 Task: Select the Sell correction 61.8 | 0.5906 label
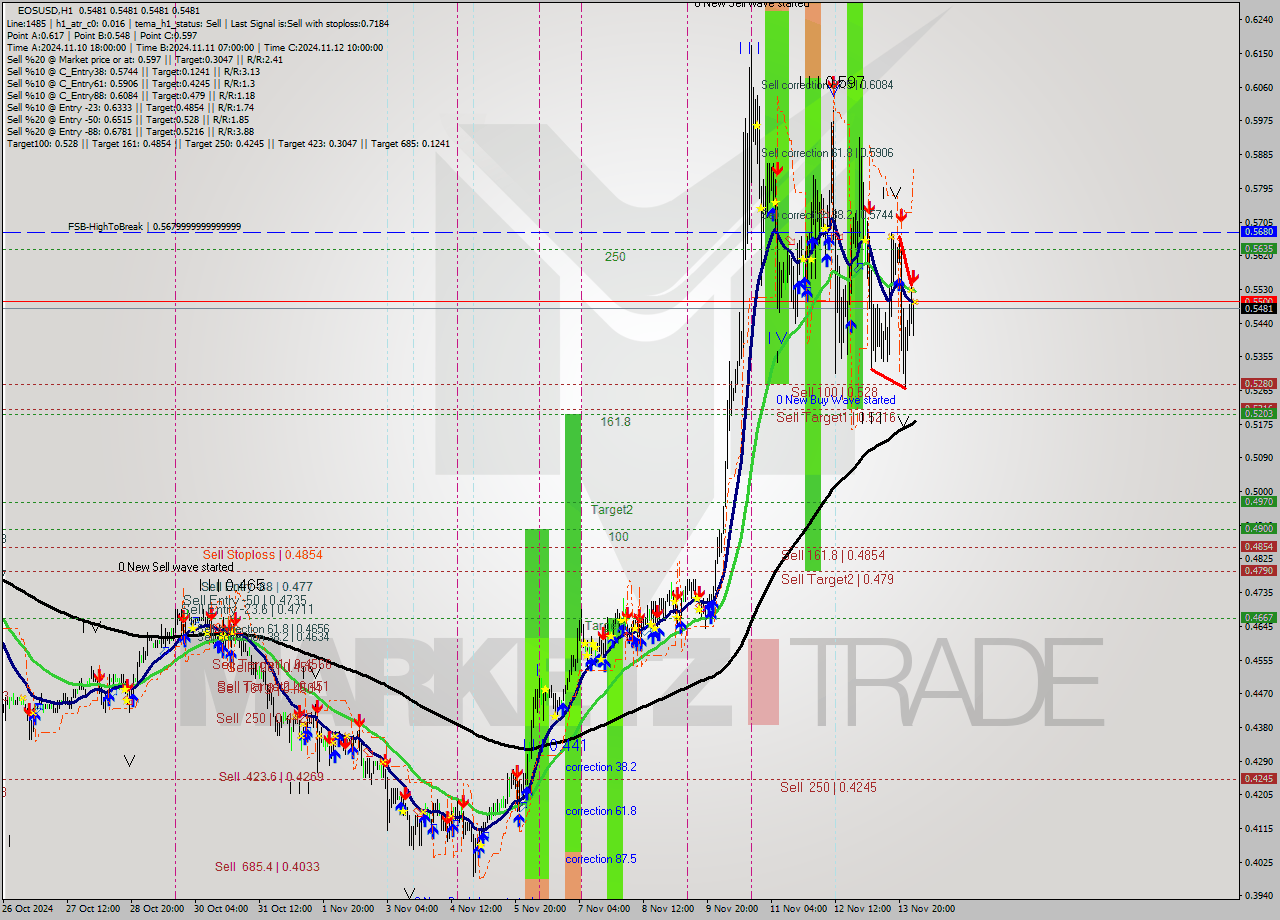click(827, 153)
